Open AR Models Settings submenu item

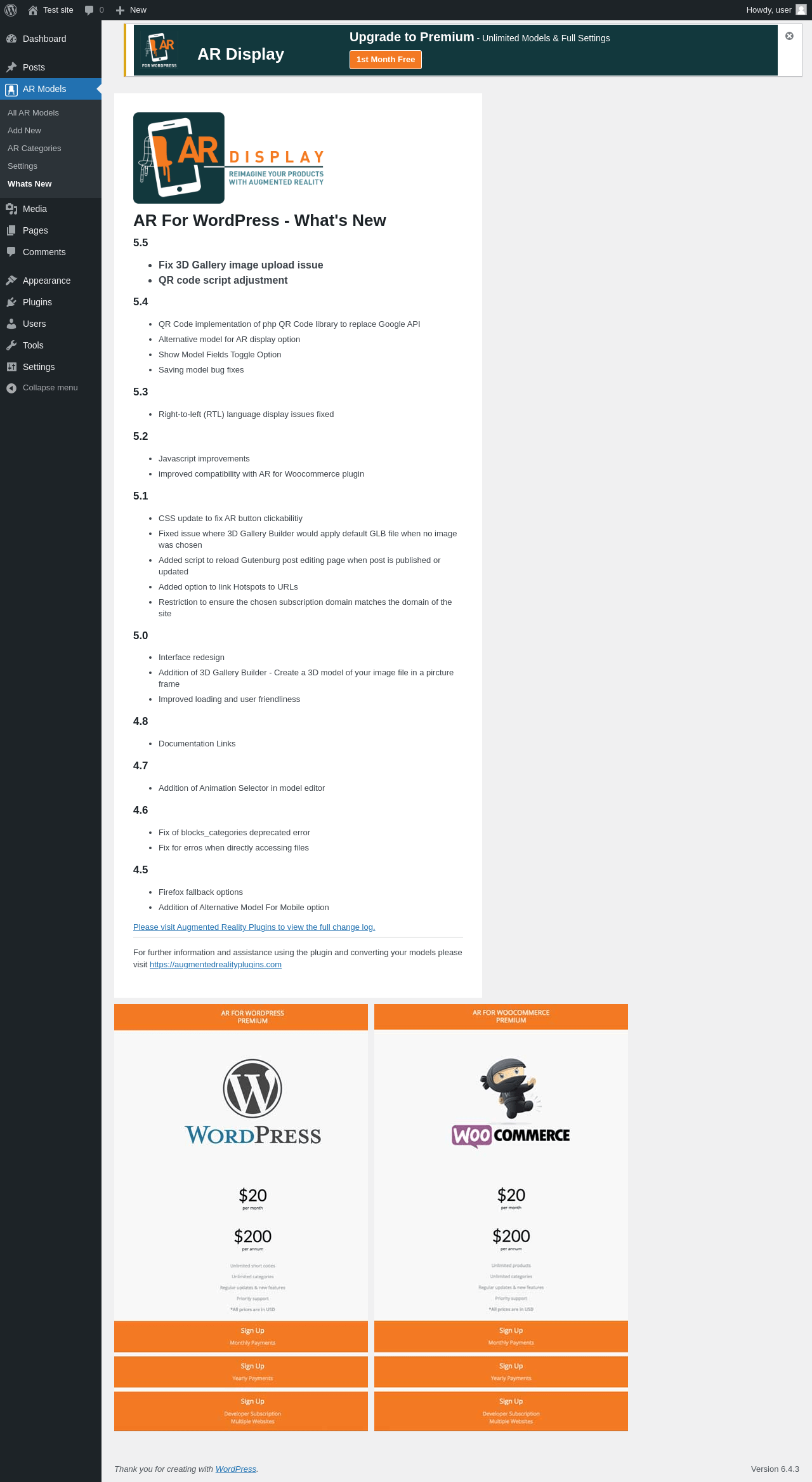(x=22, y=166)
